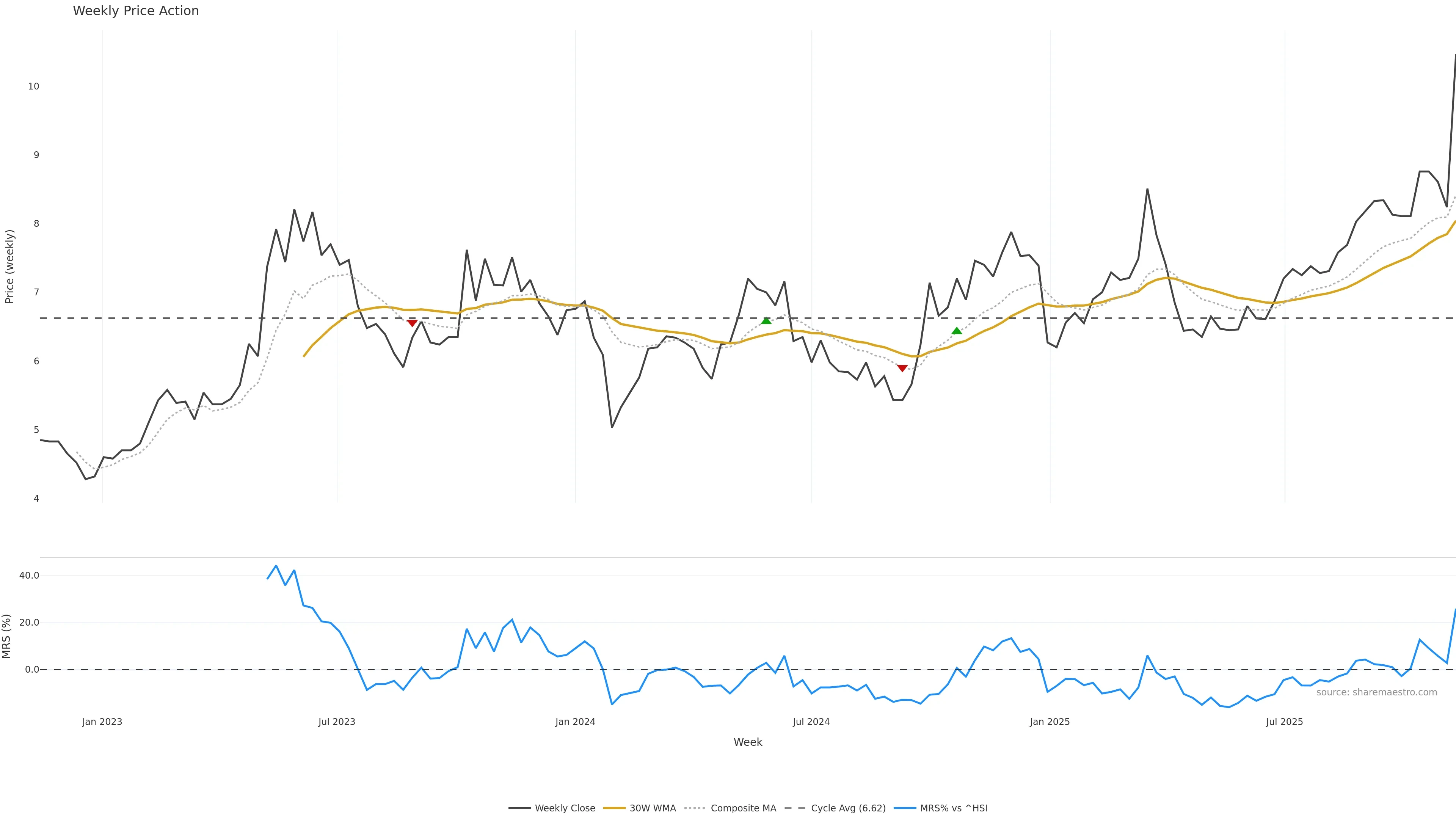The height and width of the screenshot is (819, 1456).
Task: Click the Week x-axis title
Action: tap(748, 742)
